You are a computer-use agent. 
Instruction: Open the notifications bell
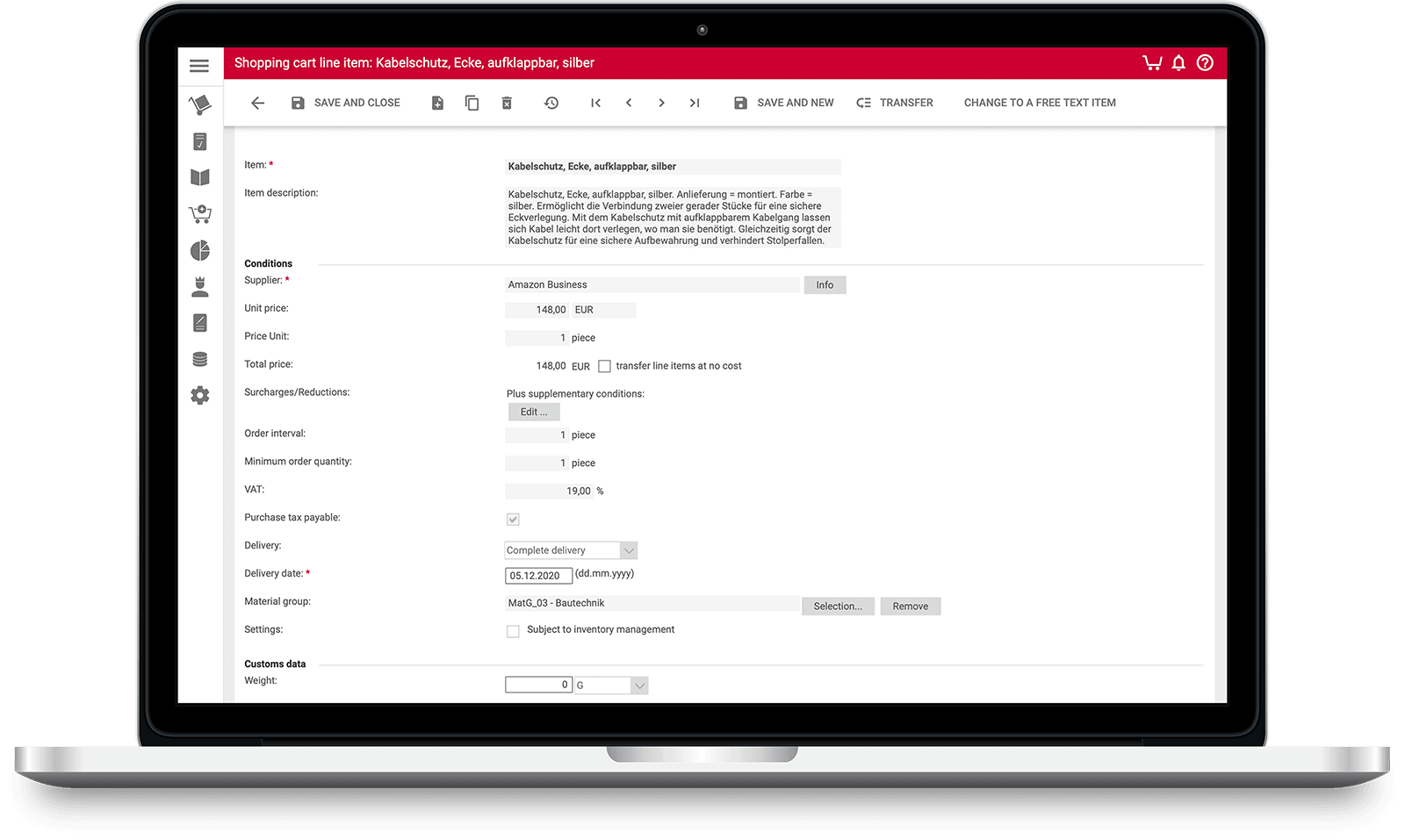click(x=1178, y=62)
